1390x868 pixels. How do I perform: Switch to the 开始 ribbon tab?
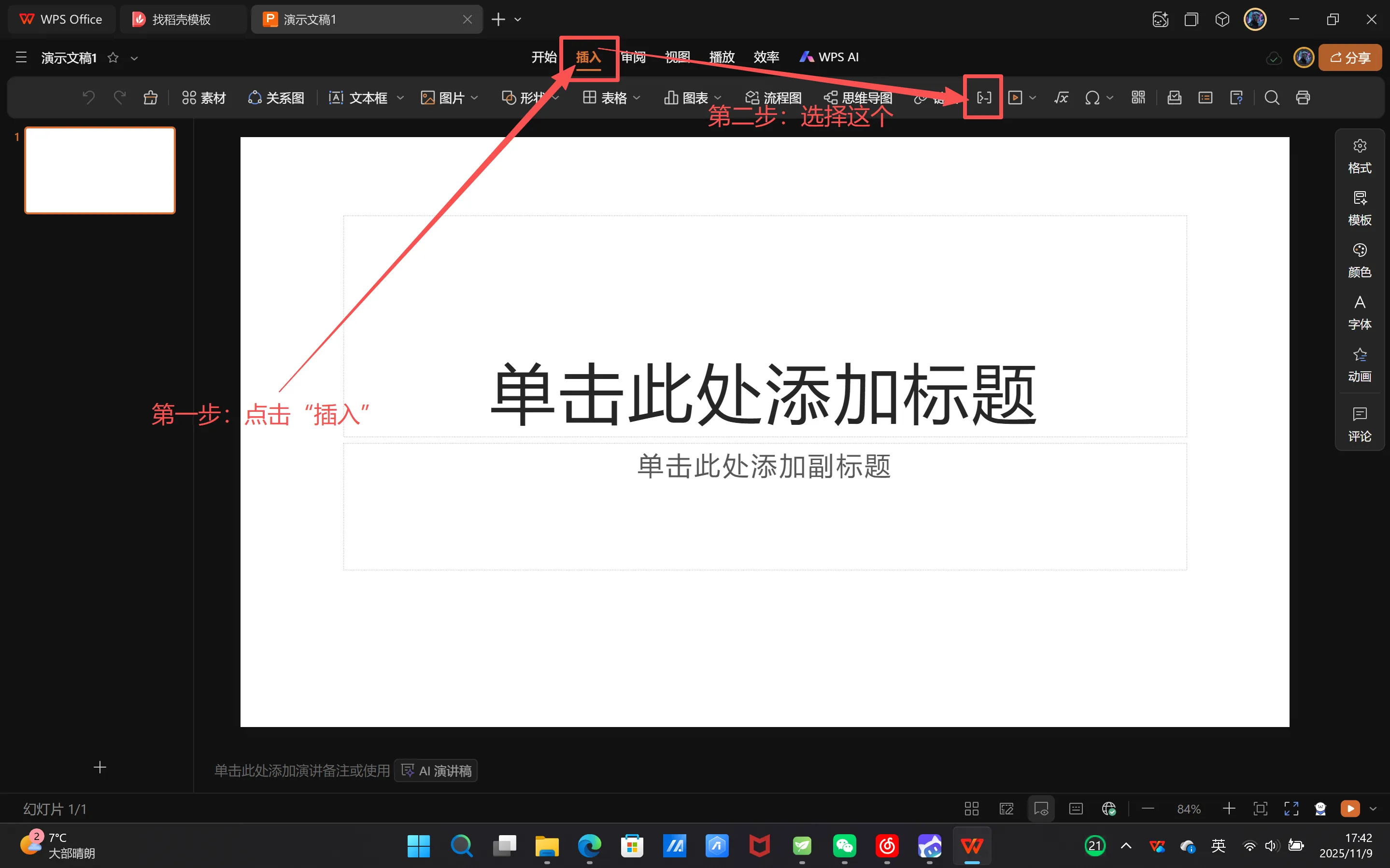[543, 57]
